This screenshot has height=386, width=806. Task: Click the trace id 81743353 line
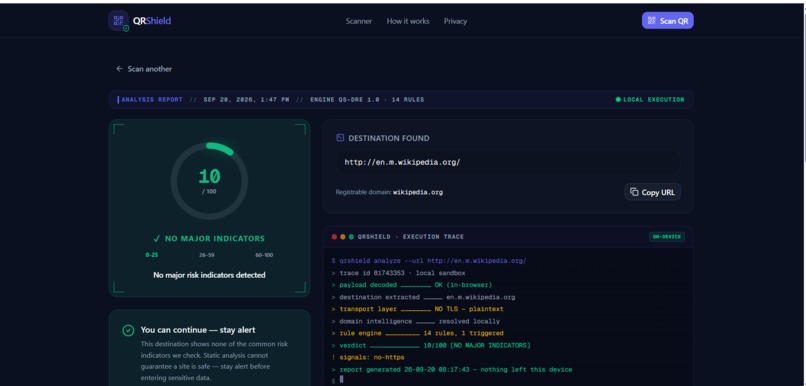pos(398,273)
